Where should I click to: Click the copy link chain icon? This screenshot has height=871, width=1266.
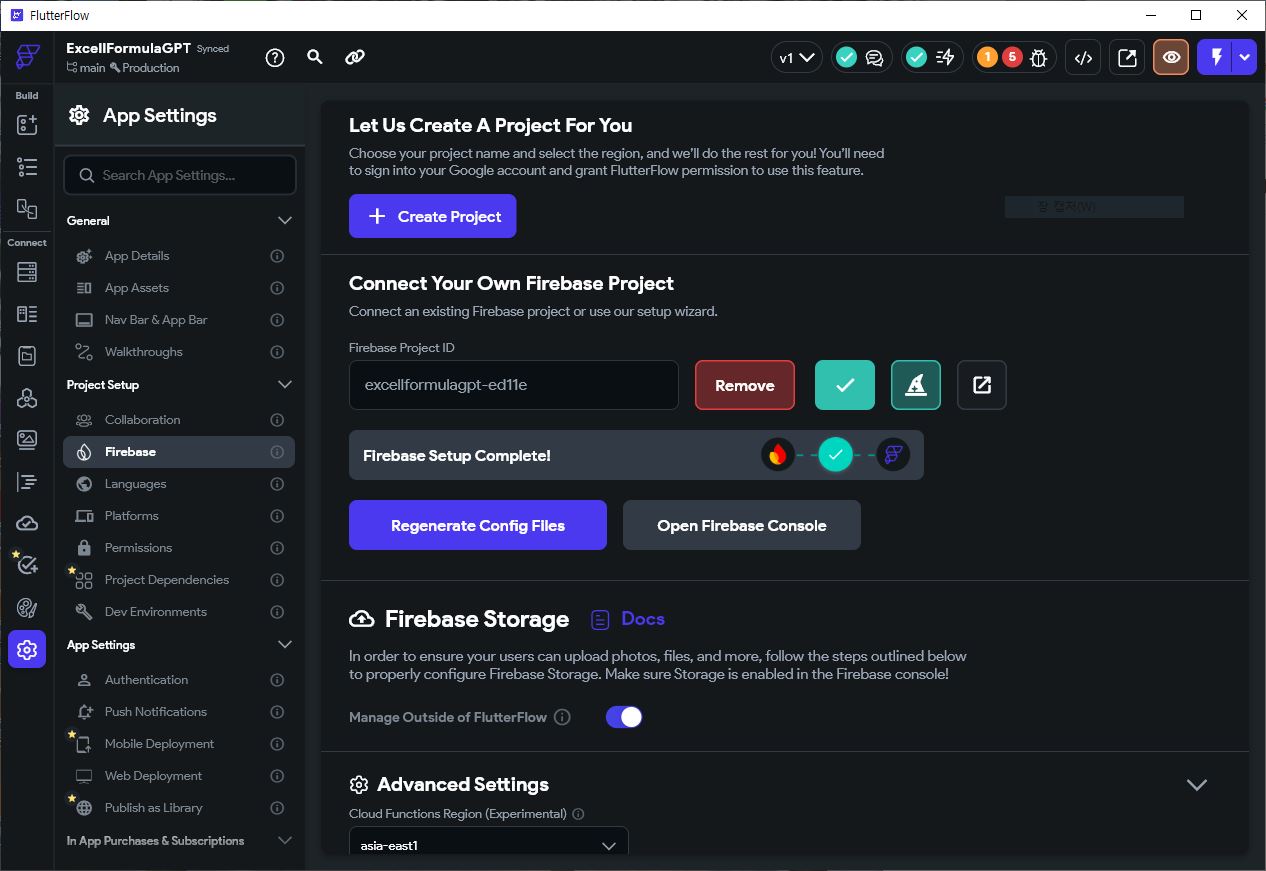coord(355,57)
